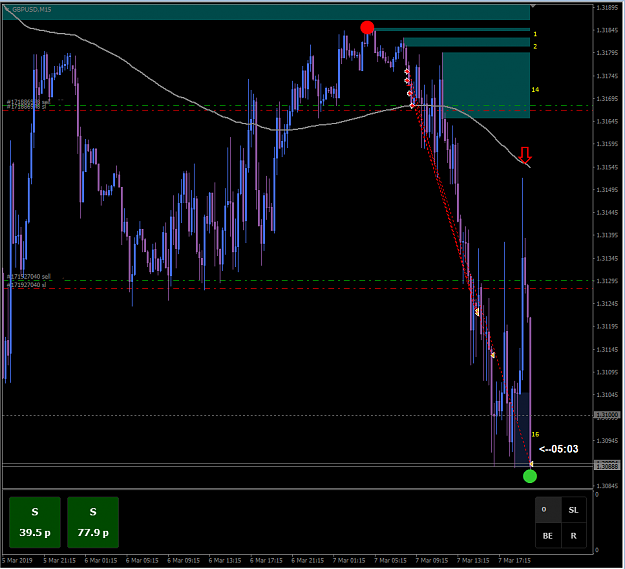Click the red circle marker at the chart high
This screenshot has width=625, height=569.
tap(367, 27)
